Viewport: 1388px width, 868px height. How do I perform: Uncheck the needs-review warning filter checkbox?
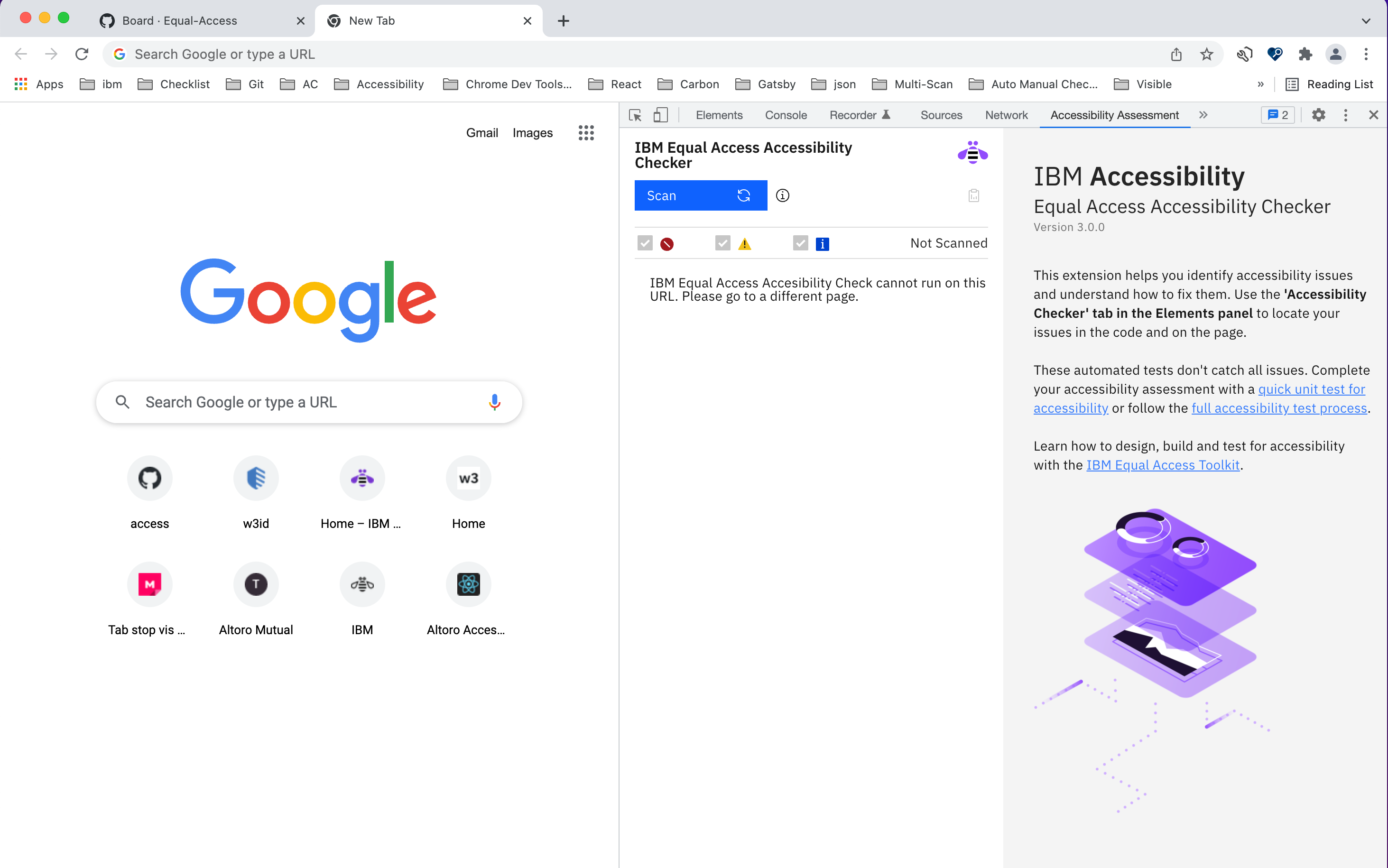point(722,243)
